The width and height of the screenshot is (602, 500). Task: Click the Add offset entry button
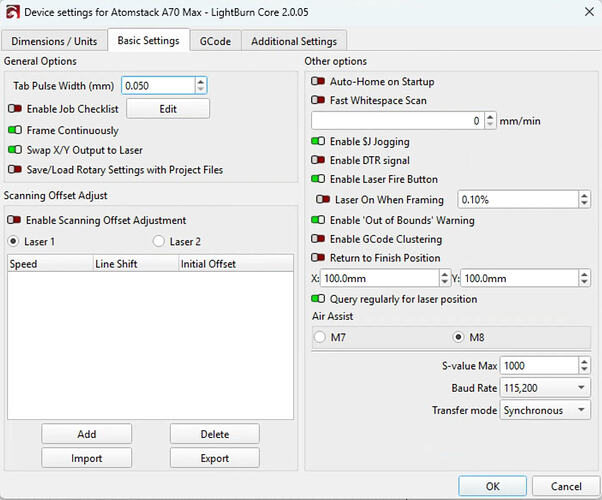tap(87, 434)
